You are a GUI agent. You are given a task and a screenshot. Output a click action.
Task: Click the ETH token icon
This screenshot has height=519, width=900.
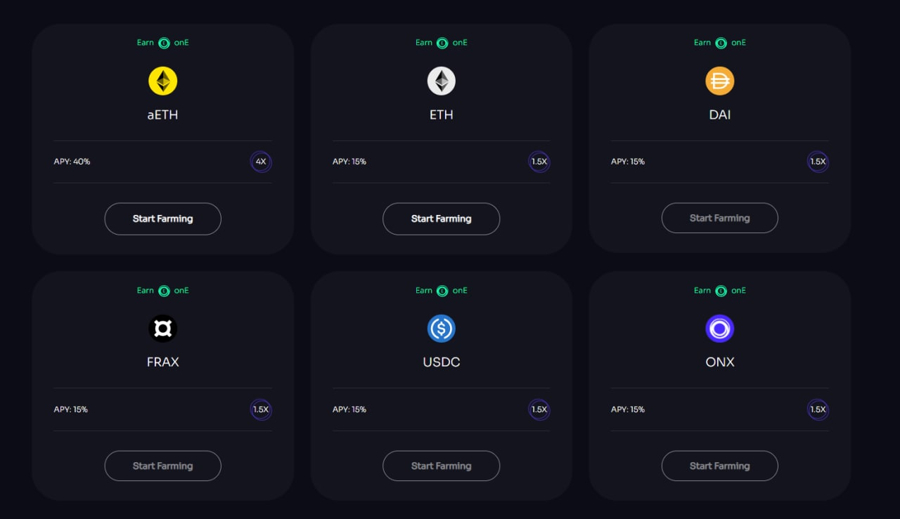[x=441, y=81]
